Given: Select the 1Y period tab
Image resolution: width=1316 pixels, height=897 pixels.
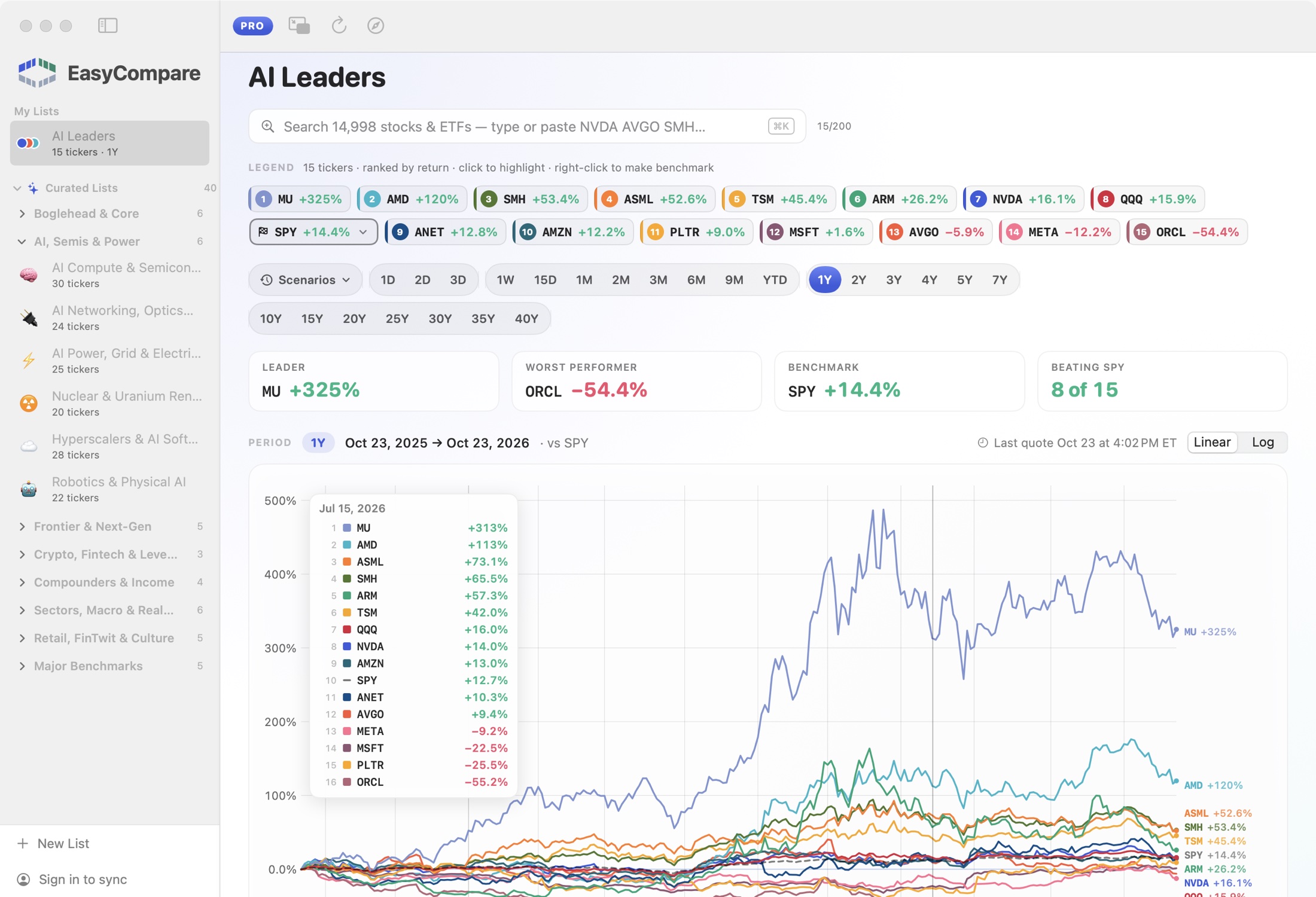Looking at the screenshot, I should pyautogui.click(x=824, y=279).
